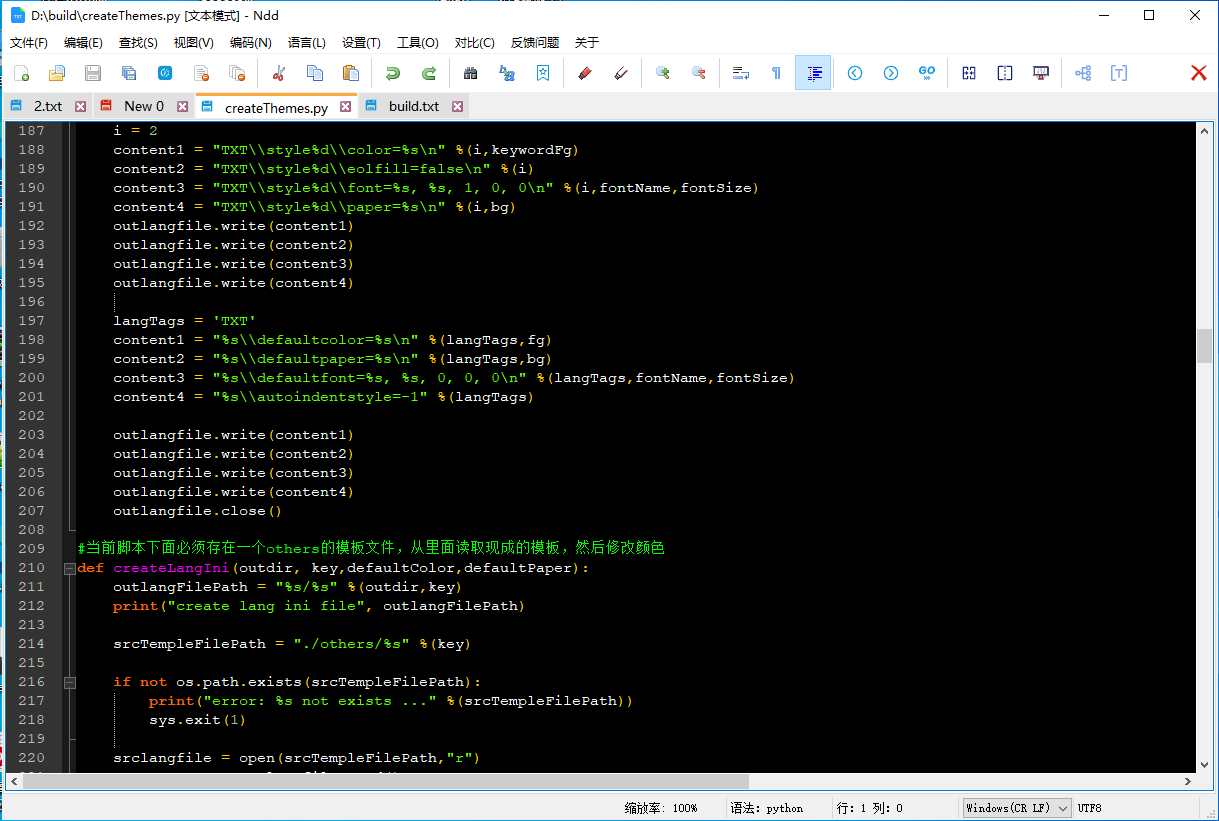
Task: Save the current file via save icon
Action: point(93,73)
